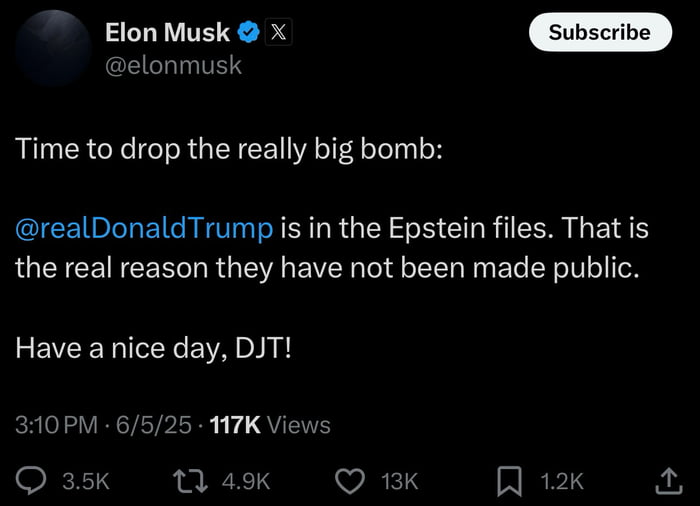The image size is (700, 506).
Task: Click the Elon Musk display name
Action: pyautogui.click(x=167, y=33)
